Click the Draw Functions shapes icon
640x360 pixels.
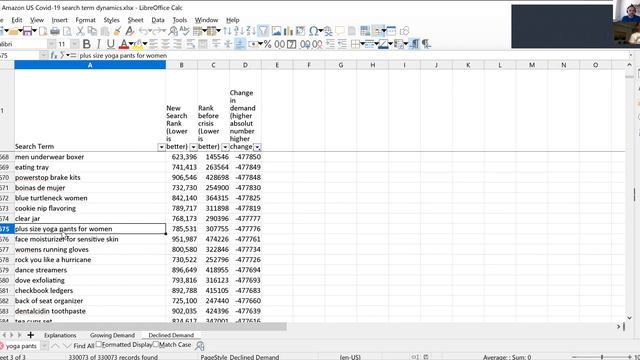point(404,31)
